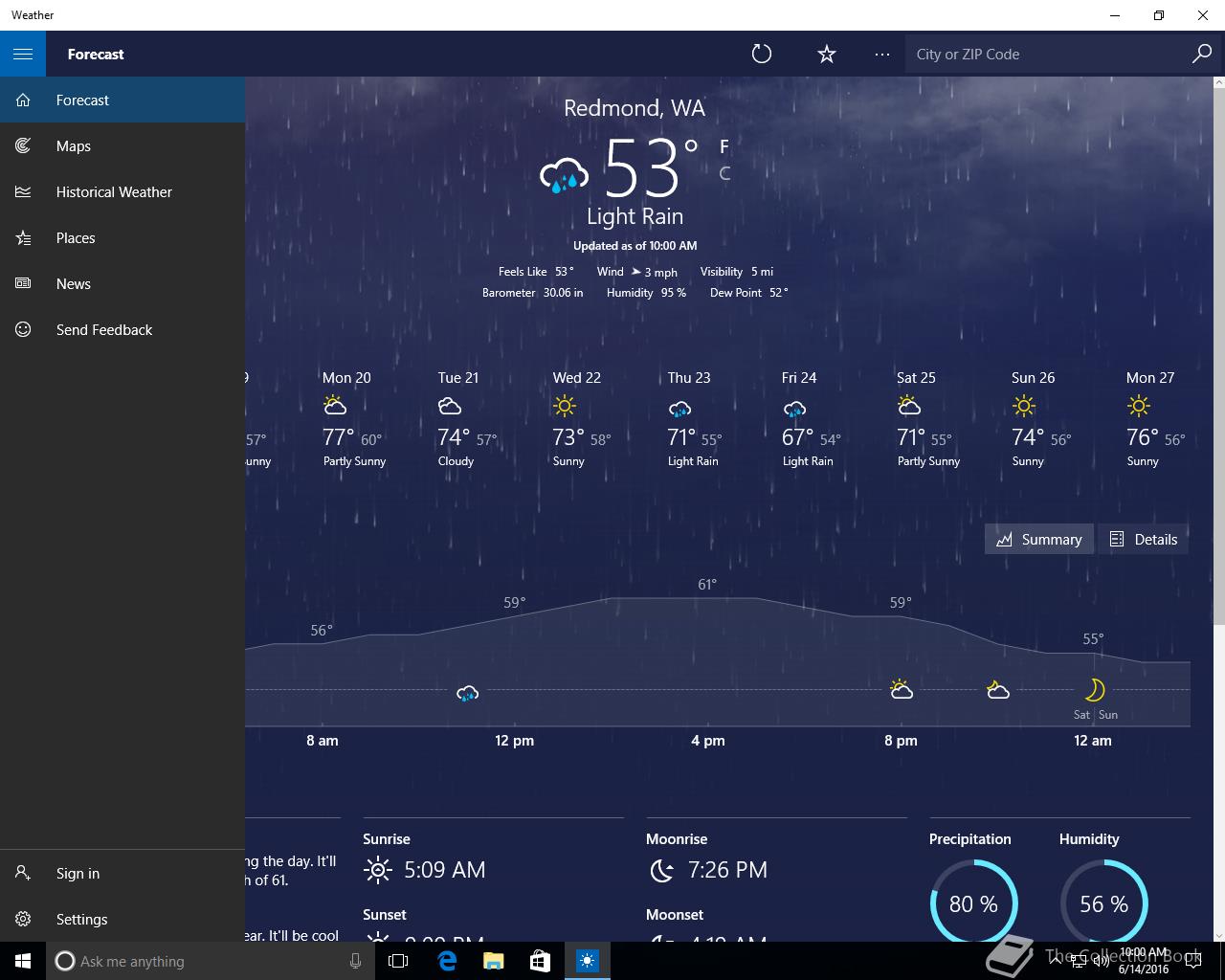This screenshot has width=1225, height=980.
Task: Refresh the weather data
Action: pyautogui.click(x=762, y=54)
